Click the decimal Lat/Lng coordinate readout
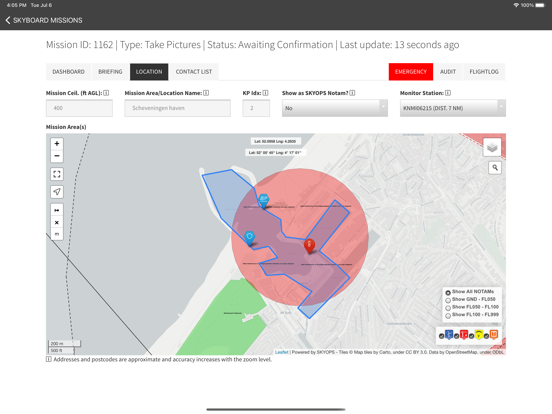 (x=275, y=141)
